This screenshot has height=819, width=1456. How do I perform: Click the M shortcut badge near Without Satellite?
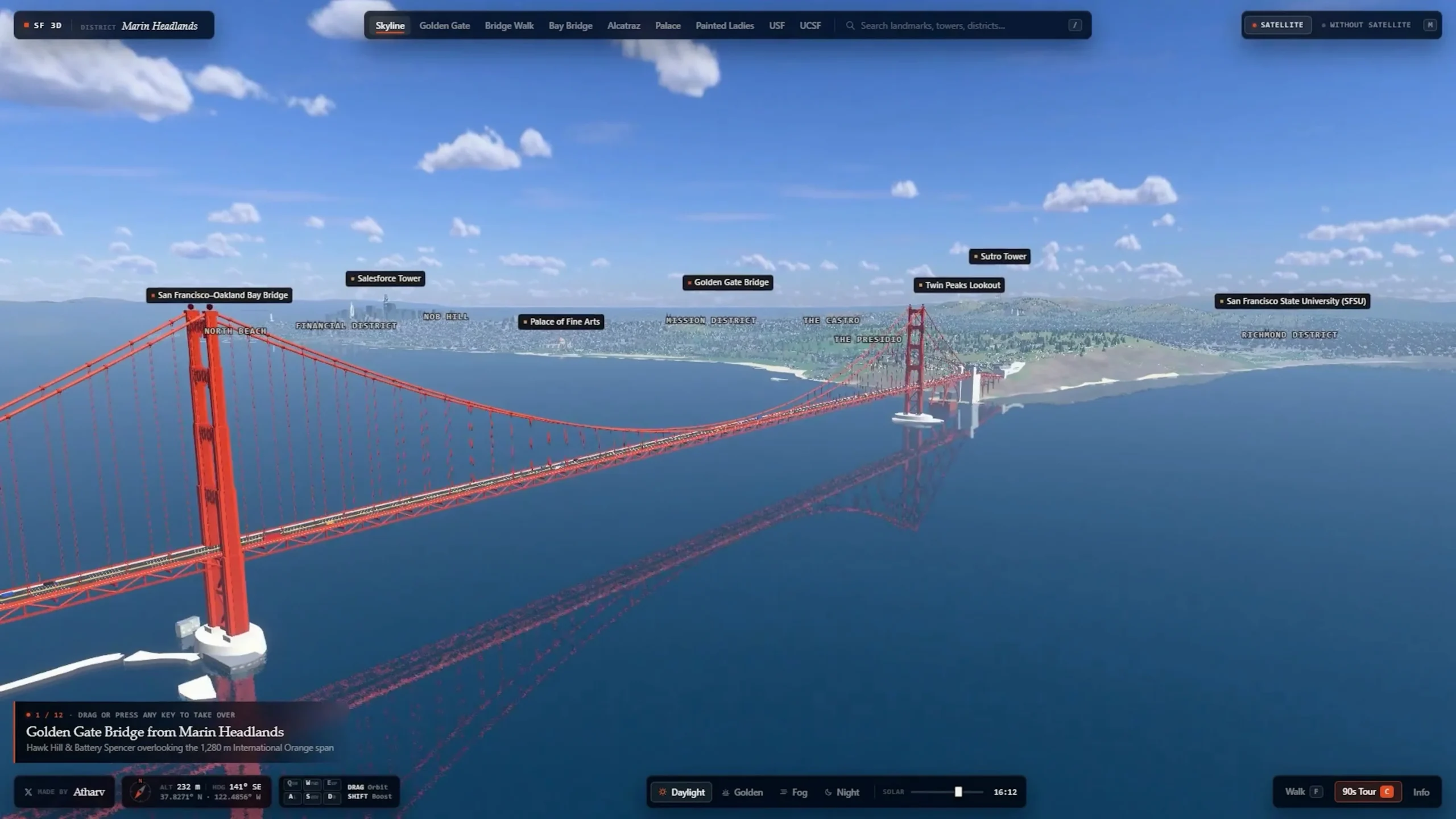(1430, 25)
